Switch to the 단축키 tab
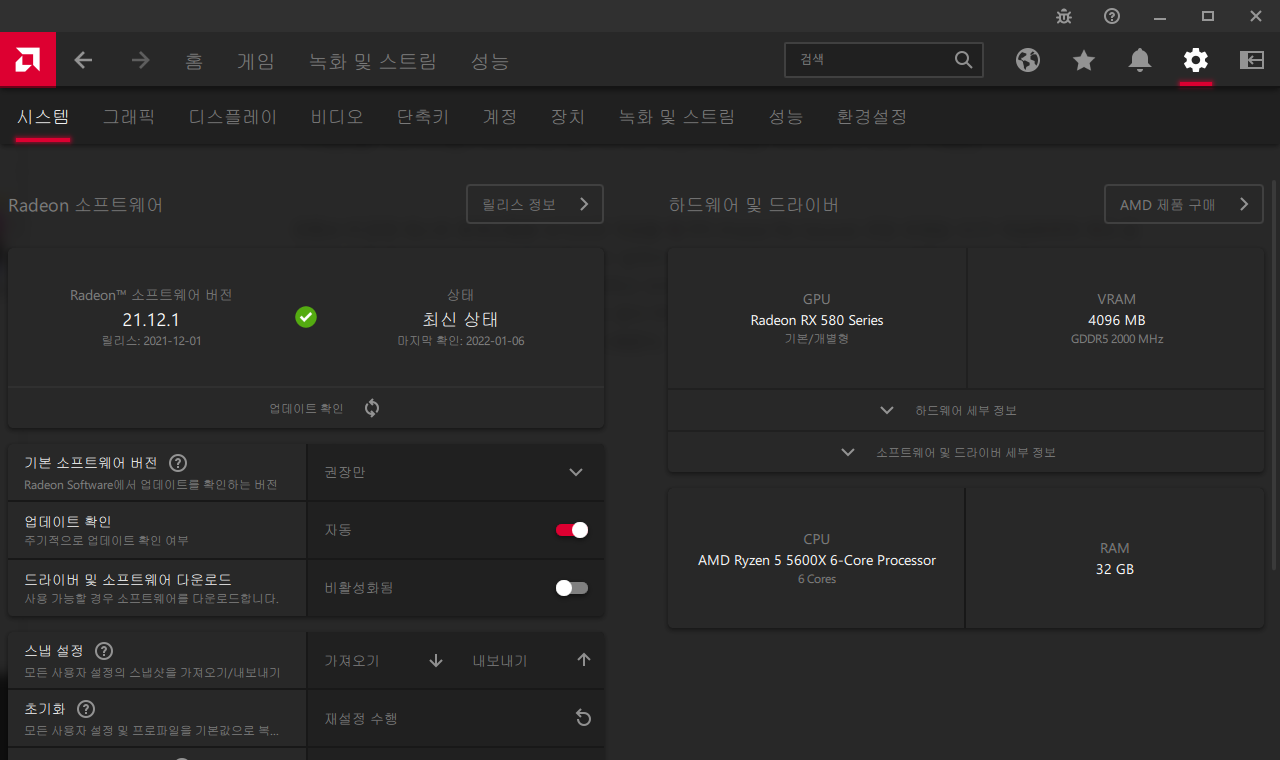 (423, 117)
